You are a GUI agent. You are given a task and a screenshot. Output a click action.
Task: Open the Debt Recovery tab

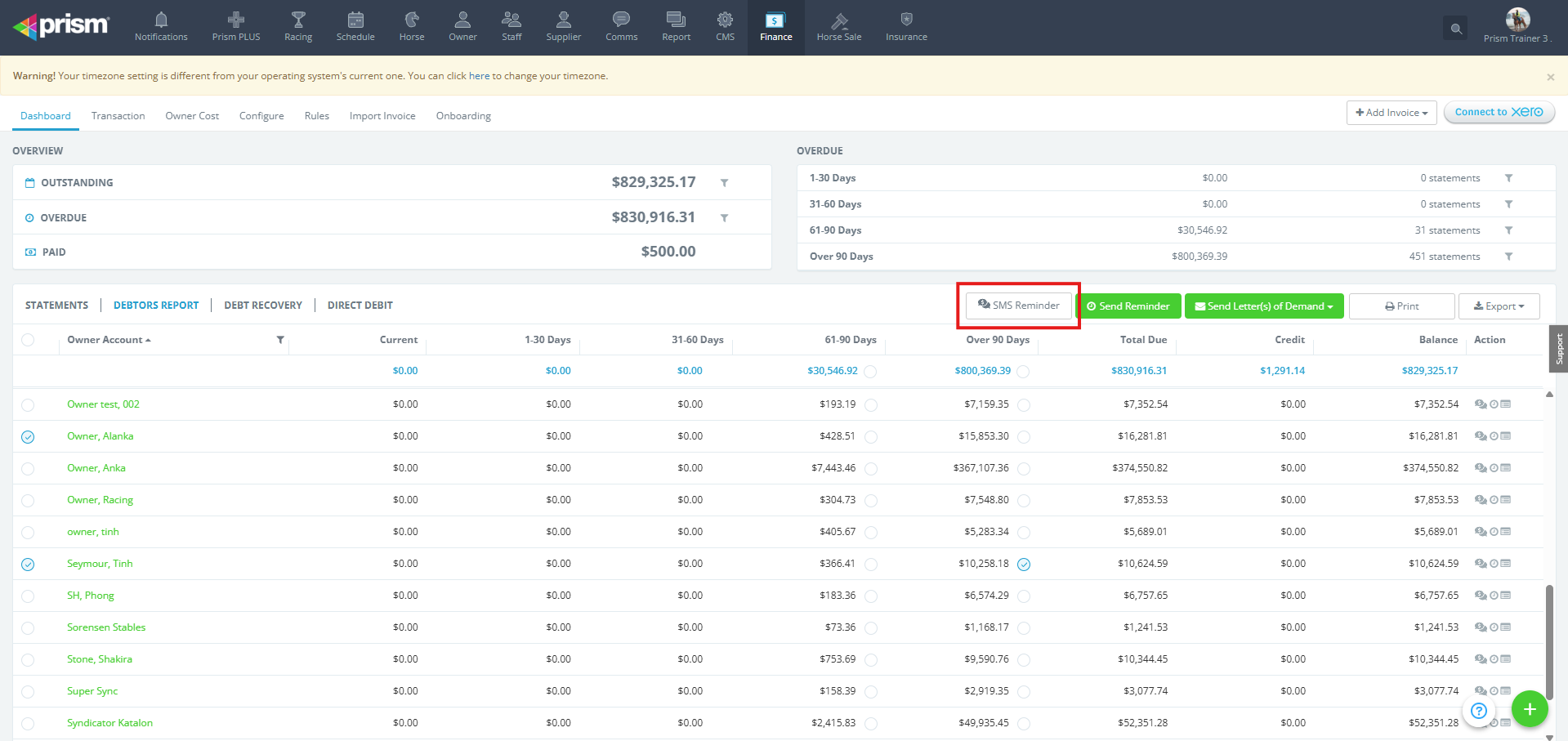(x=263, y=306)
